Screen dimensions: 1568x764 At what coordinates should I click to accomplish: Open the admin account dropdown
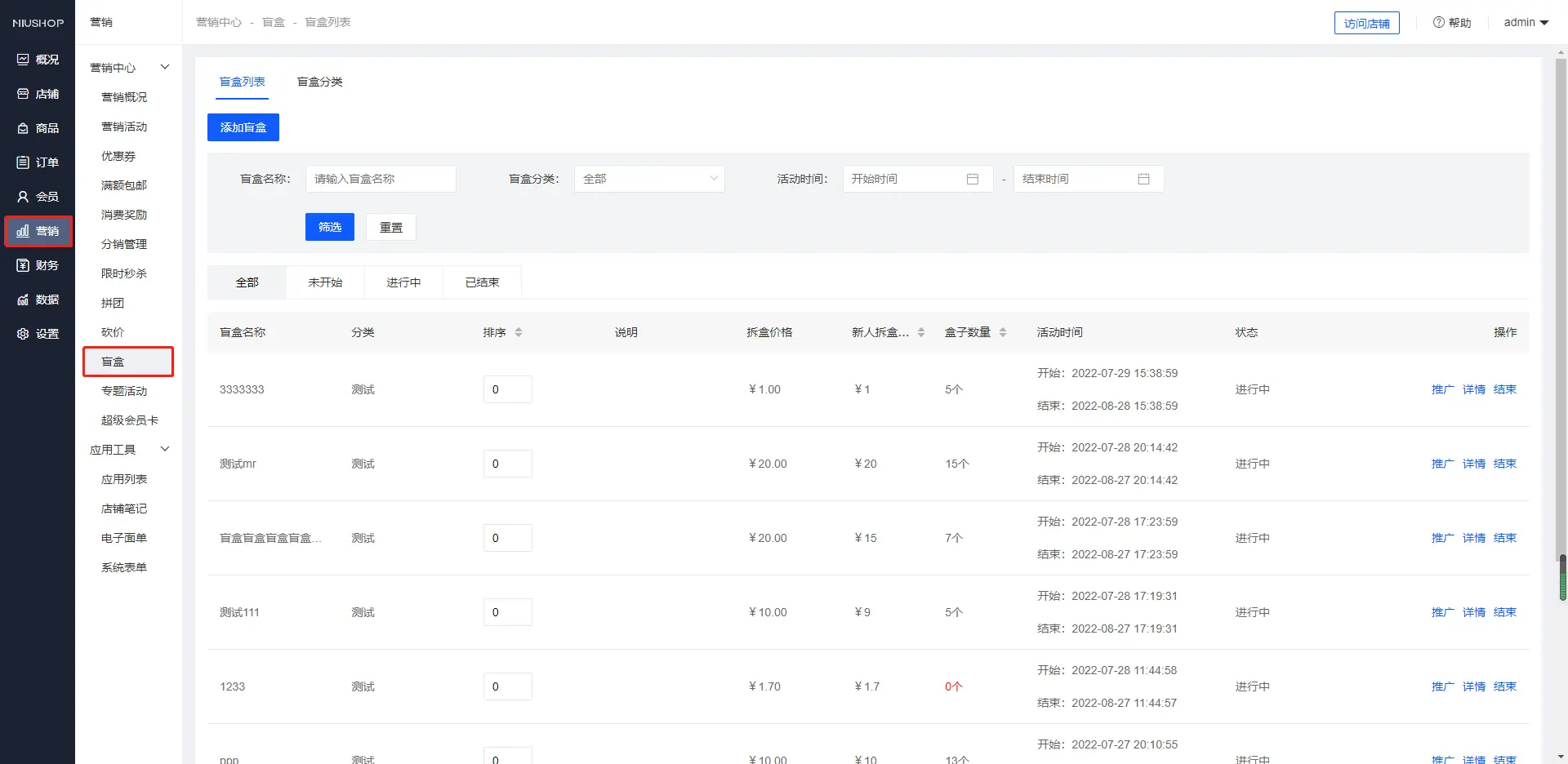coord(1526,23)
